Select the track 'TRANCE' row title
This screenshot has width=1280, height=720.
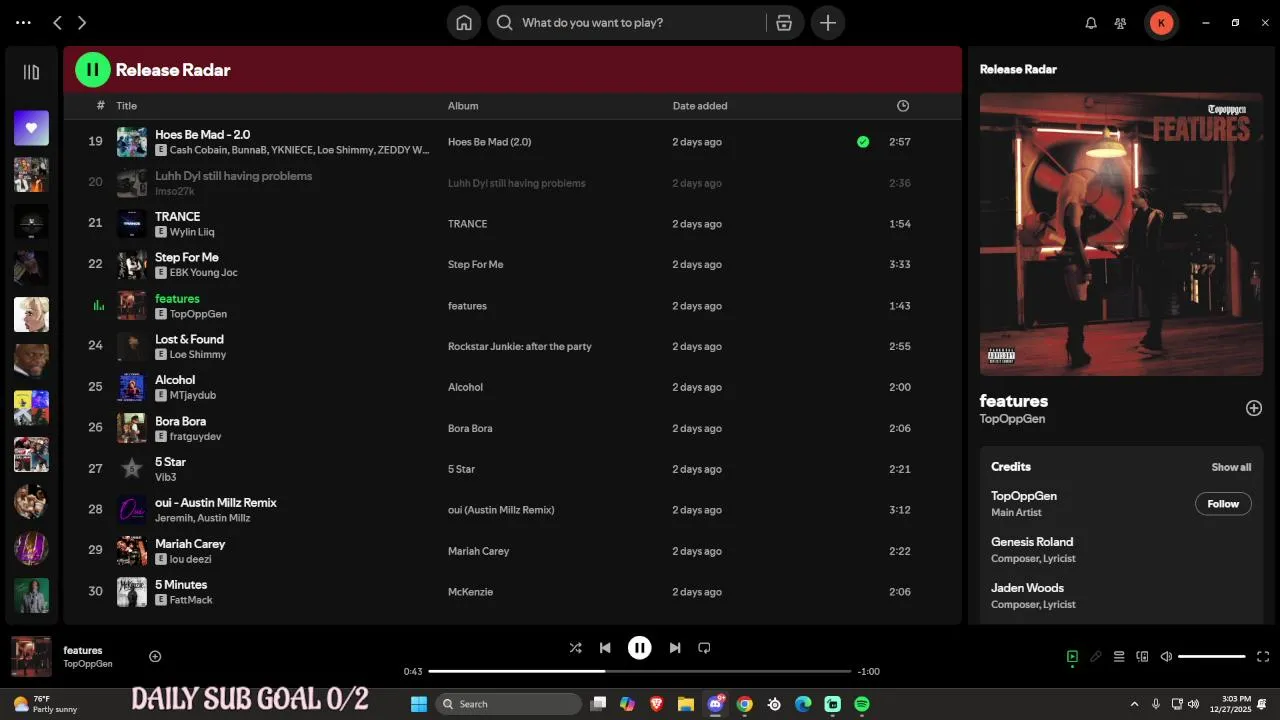[x=177, y=216]
